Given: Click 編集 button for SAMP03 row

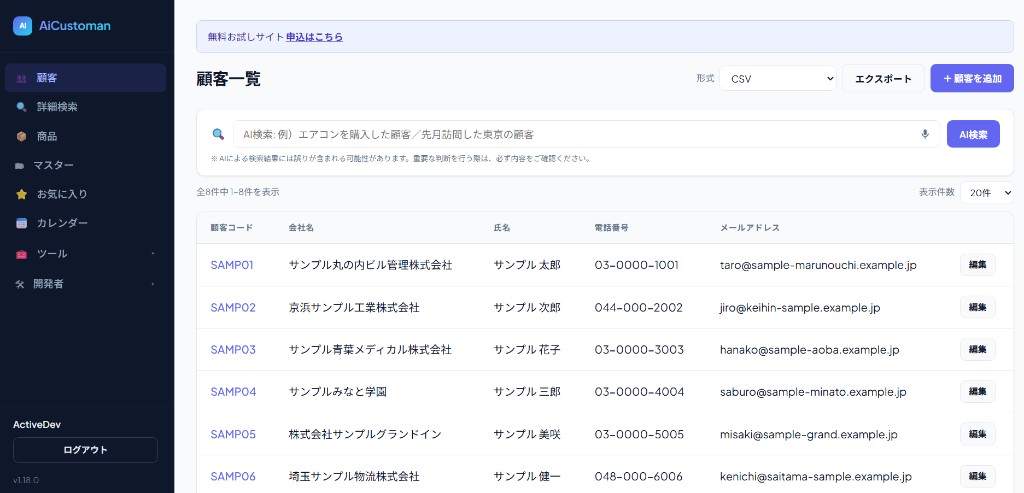Looking at the screenshot, I should (977, 349).
